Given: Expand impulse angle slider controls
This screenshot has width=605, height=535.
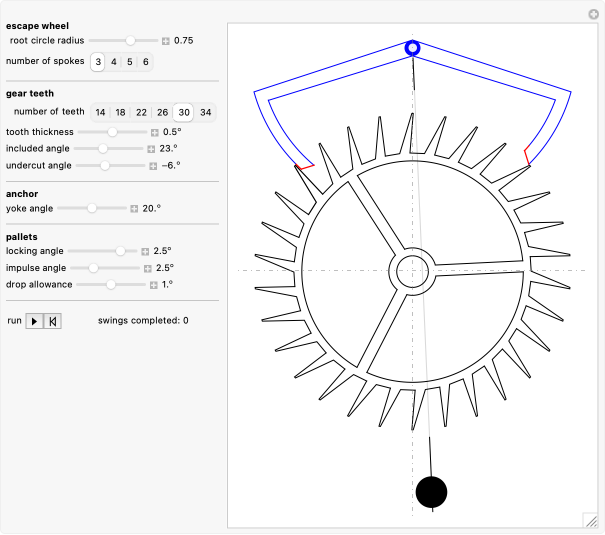Looking at the screenshot, I should coord(146,268).
